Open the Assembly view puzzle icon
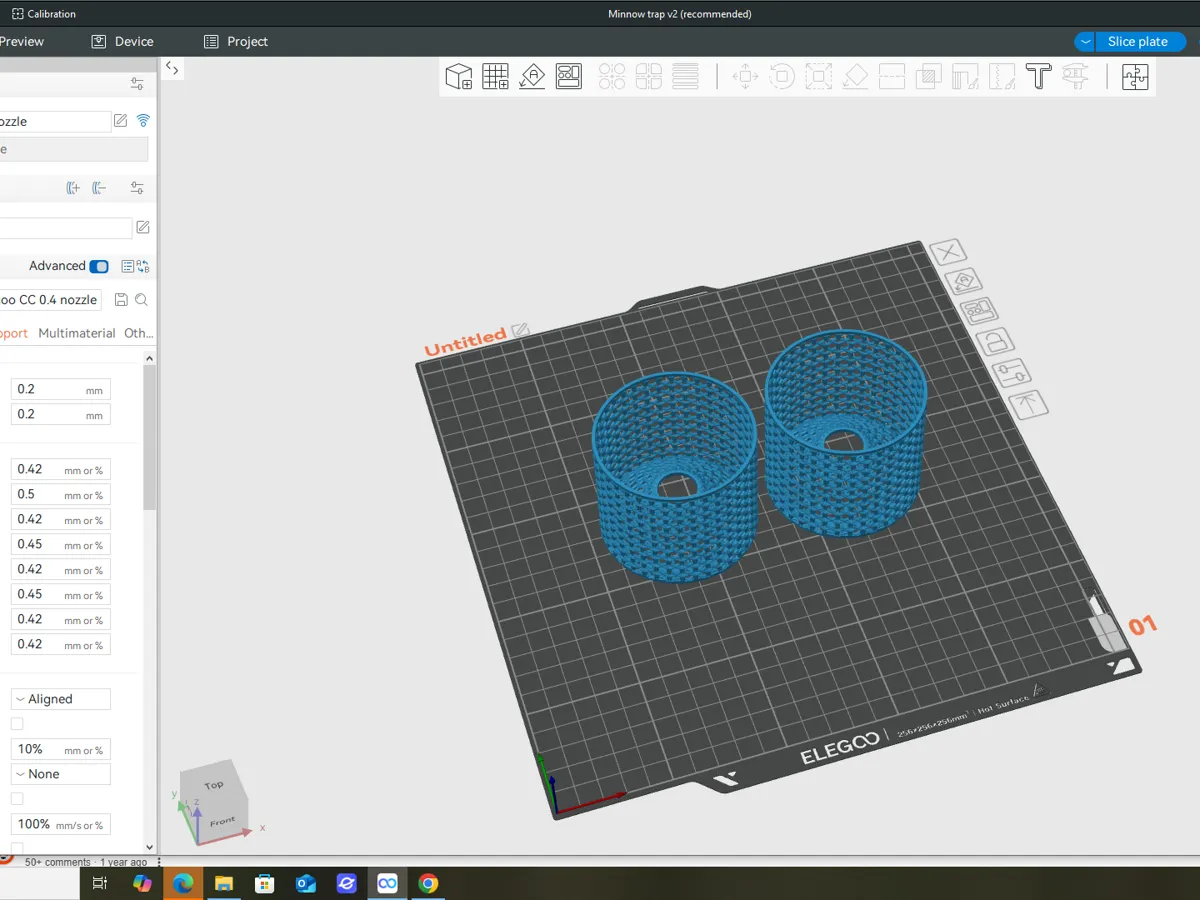The height and width of the screenshot is (900, 1200). (x=1135, y=77)
